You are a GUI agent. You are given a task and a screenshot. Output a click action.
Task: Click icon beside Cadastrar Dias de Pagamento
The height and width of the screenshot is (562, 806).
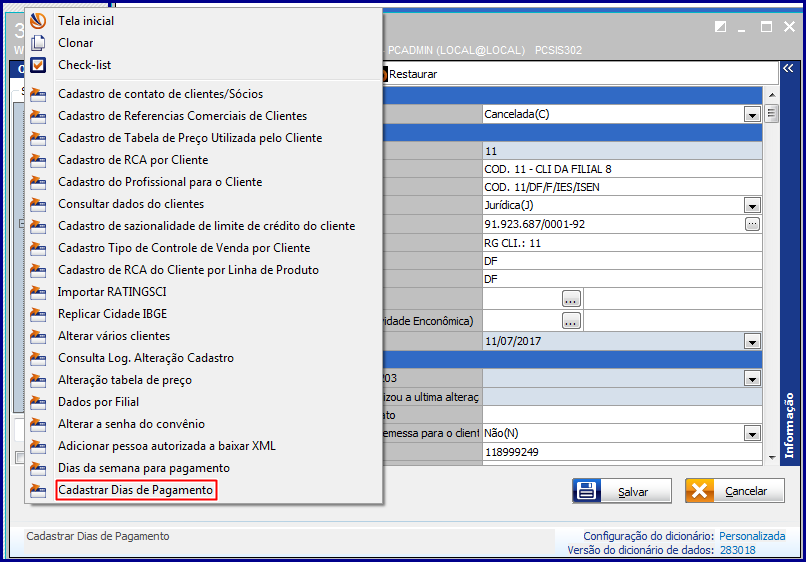pyautogui.click(x=38, y=490)
